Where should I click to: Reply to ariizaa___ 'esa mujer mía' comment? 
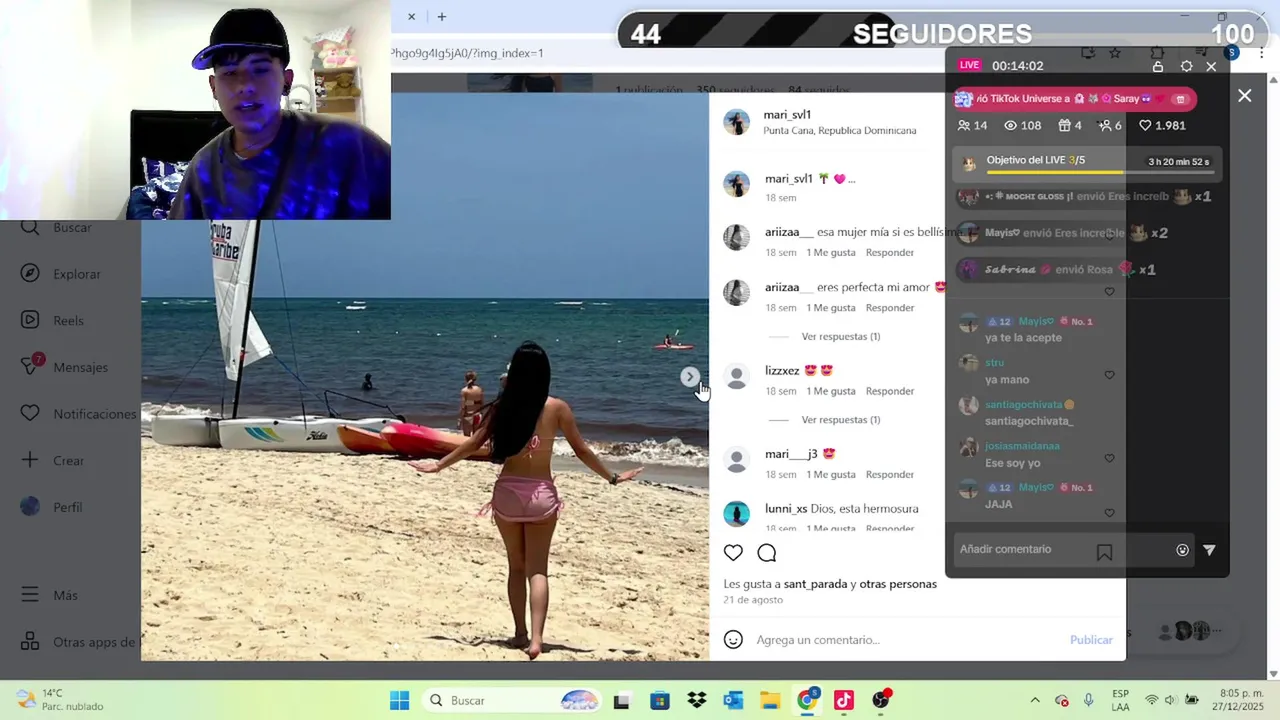point(890,253)
